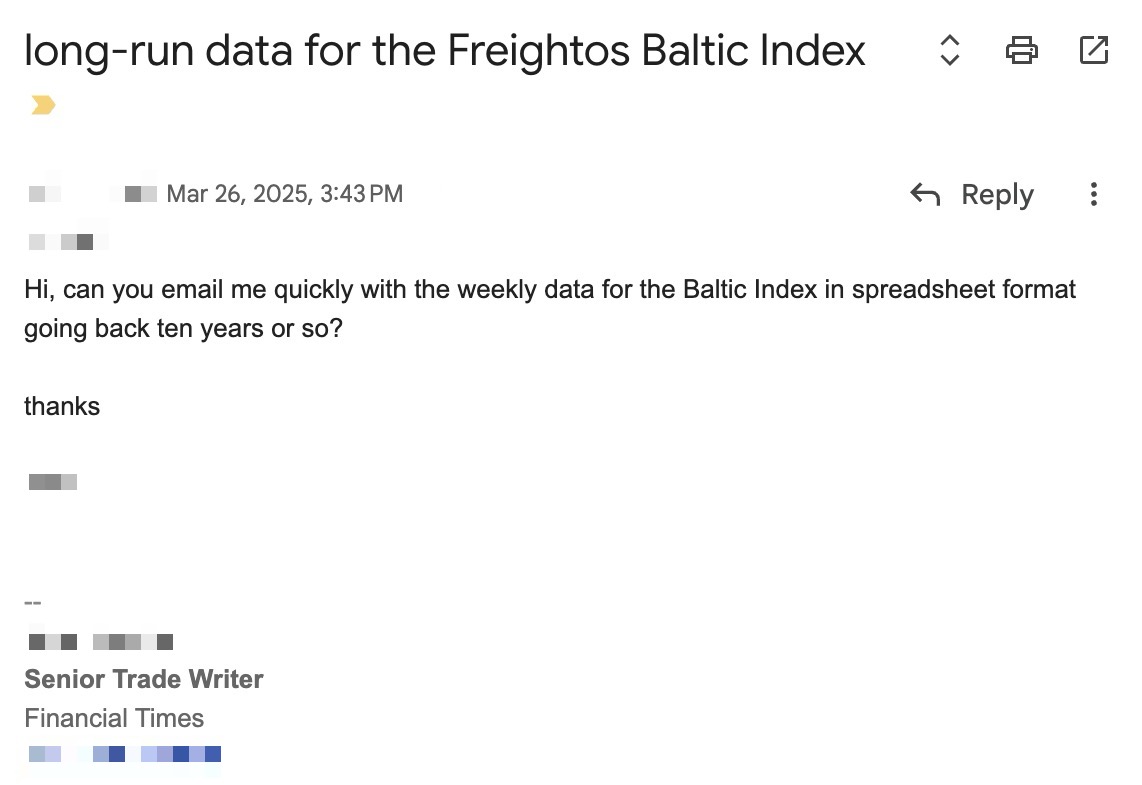Click the email subject title
1142x785 pixels.
click(445, 50)
